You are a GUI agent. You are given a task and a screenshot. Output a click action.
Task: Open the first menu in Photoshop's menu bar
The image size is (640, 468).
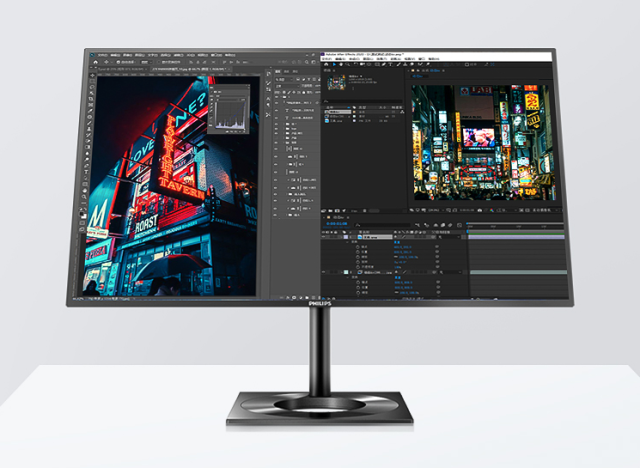pos(102,55)
